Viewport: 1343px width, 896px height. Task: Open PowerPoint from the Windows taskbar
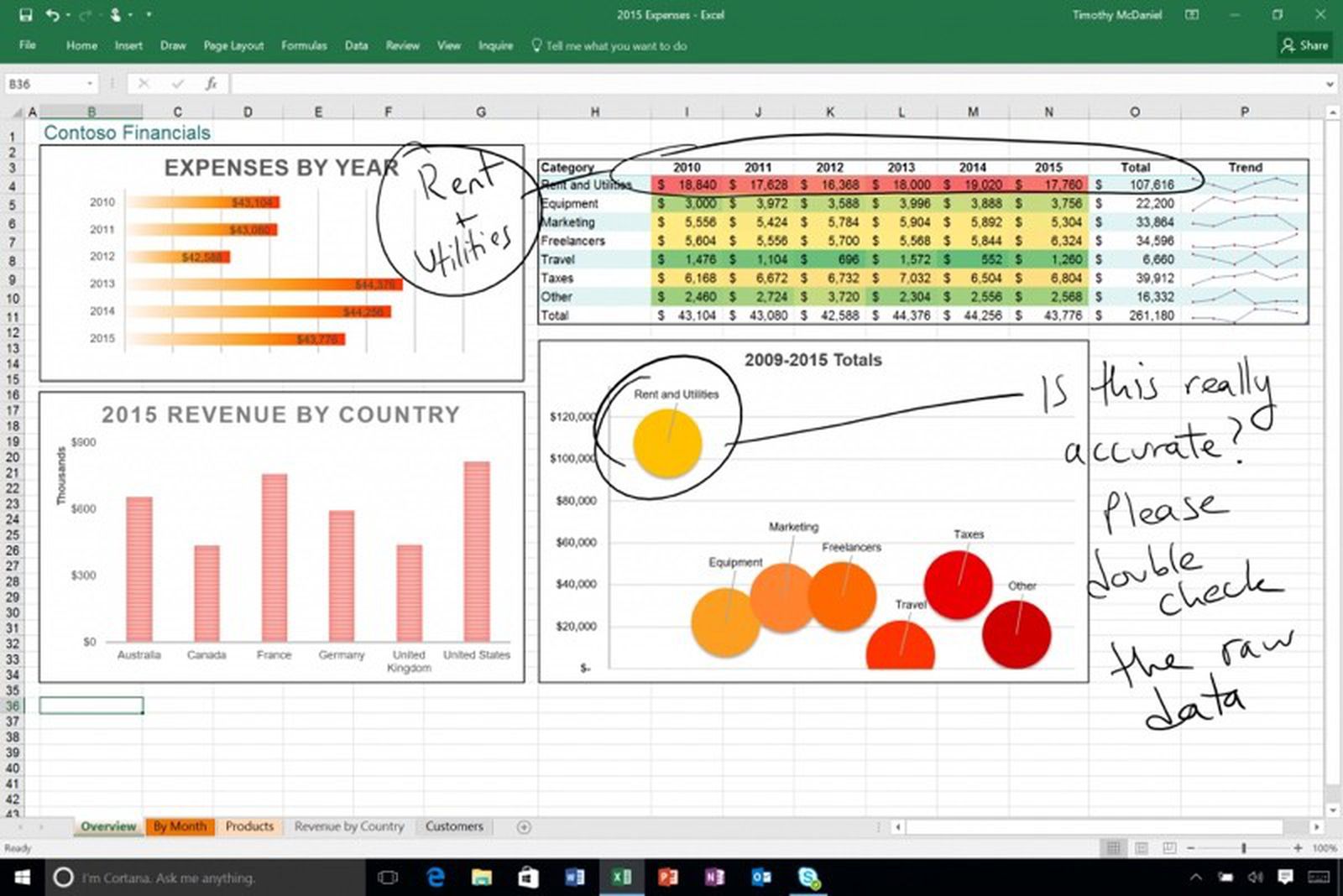click(668, 878)
